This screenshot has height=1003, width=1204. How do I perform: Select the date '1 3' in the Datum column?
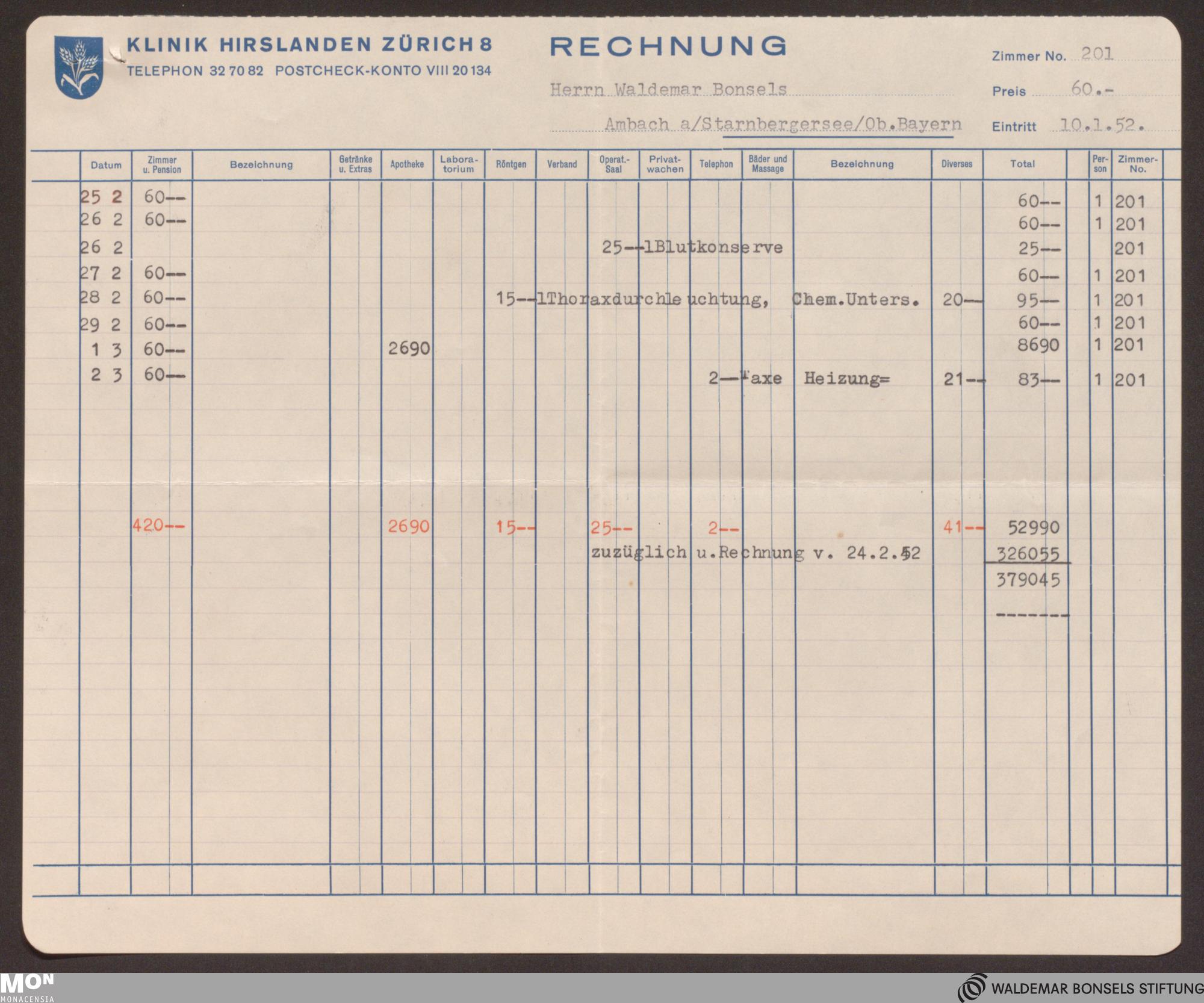107,350
